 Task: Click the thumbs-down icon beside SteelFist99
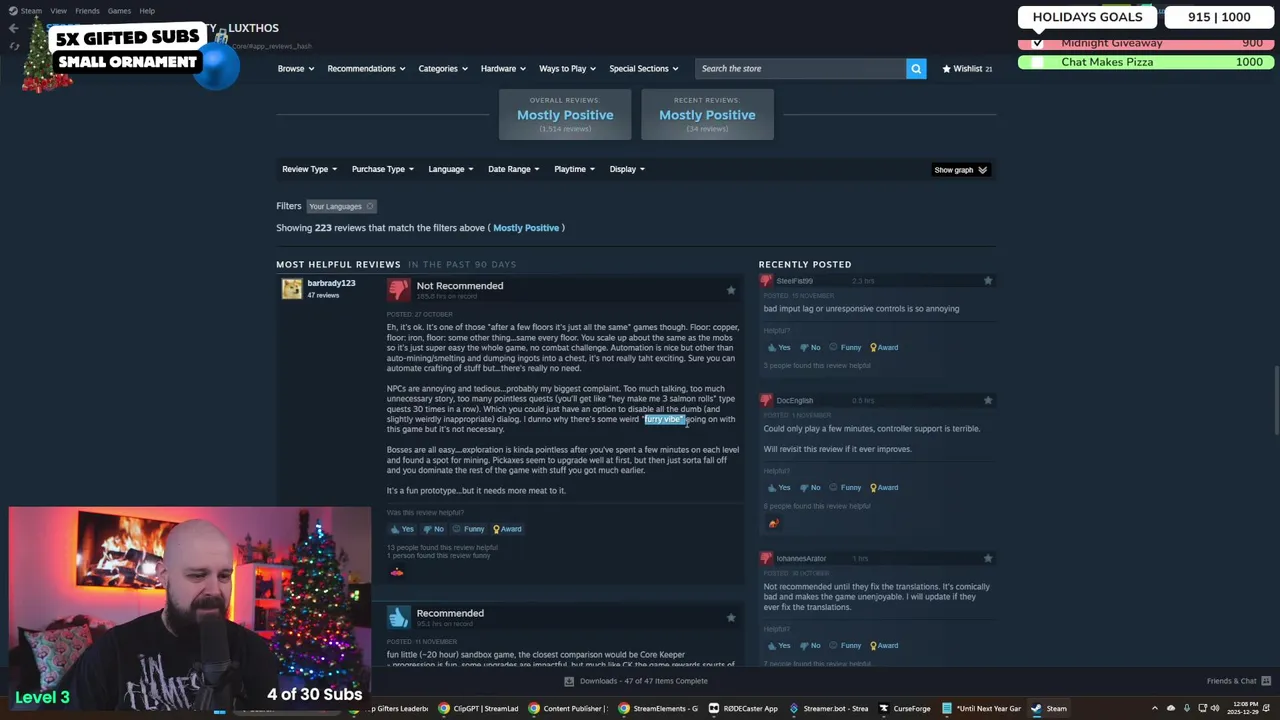(767, 281)
